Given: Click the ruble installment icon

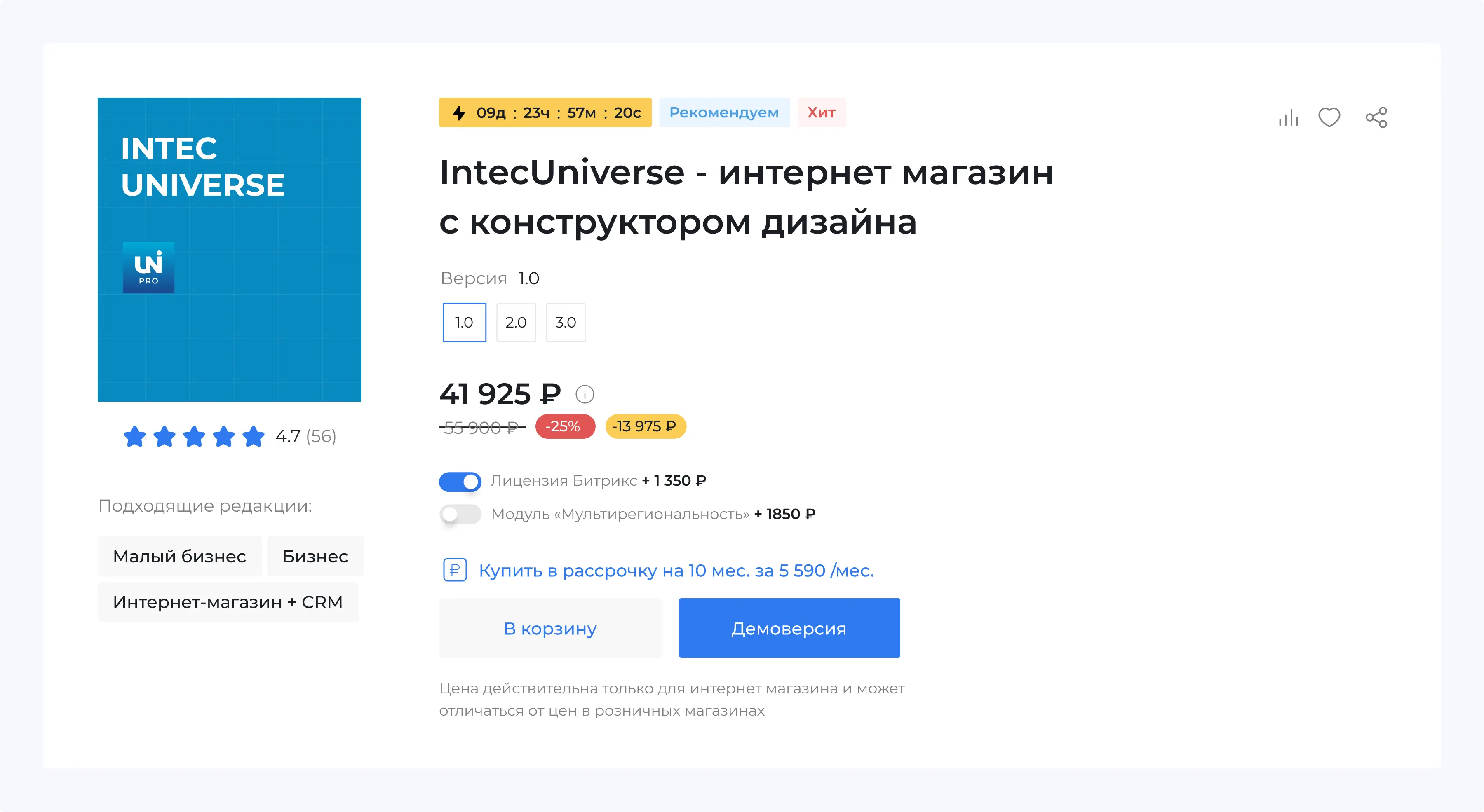Looking at the screenshot, I should 455,570.
